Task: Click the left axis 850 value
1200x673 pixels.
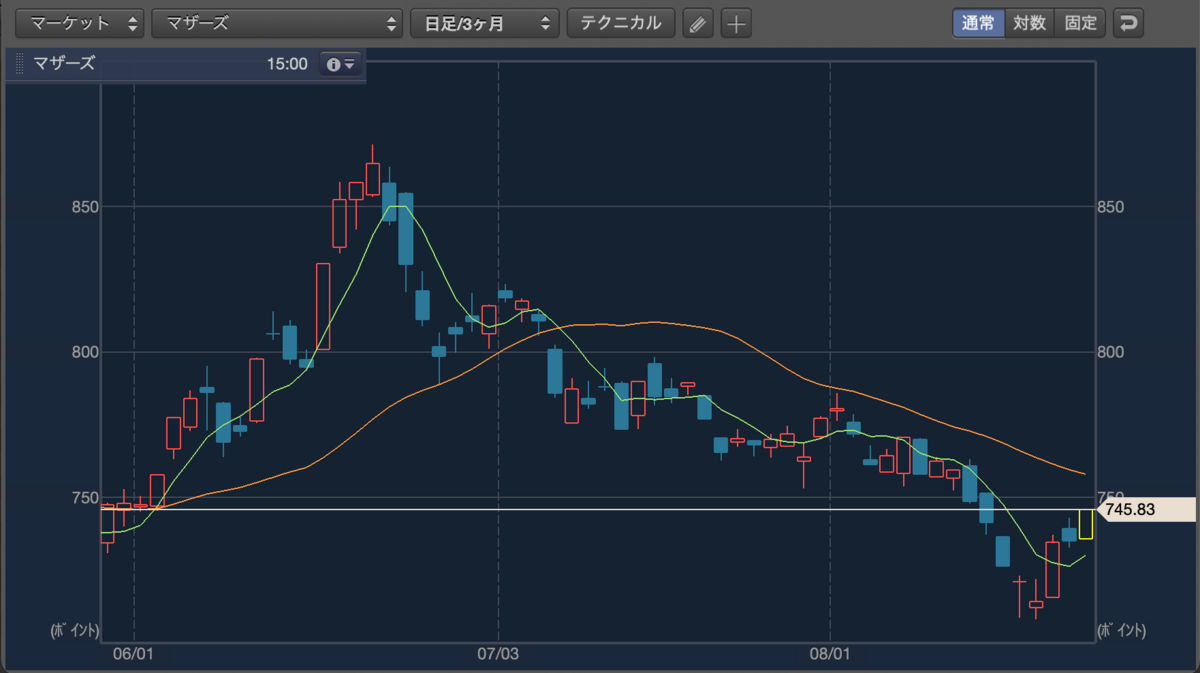Action: pyautogui.click(x=83, y=207)
